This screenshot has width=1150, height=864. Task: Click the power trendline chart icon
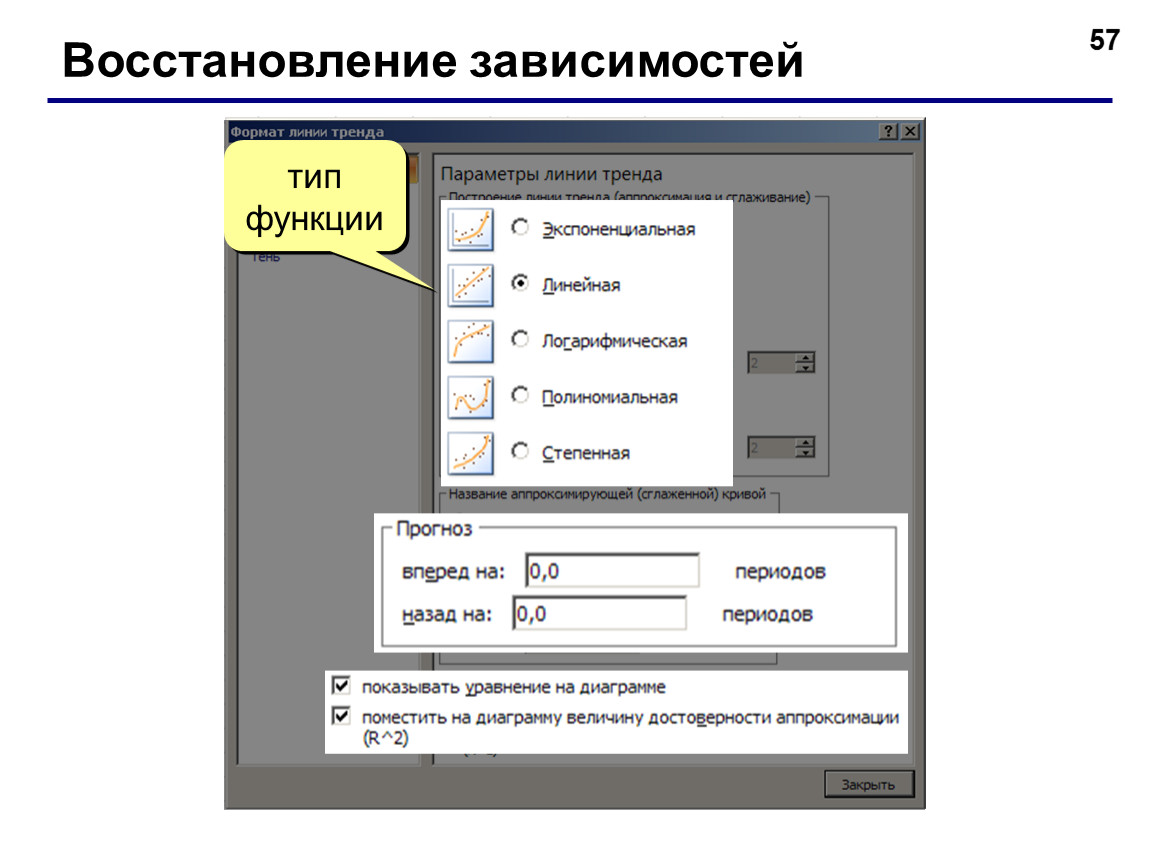(x=470, y=453)
